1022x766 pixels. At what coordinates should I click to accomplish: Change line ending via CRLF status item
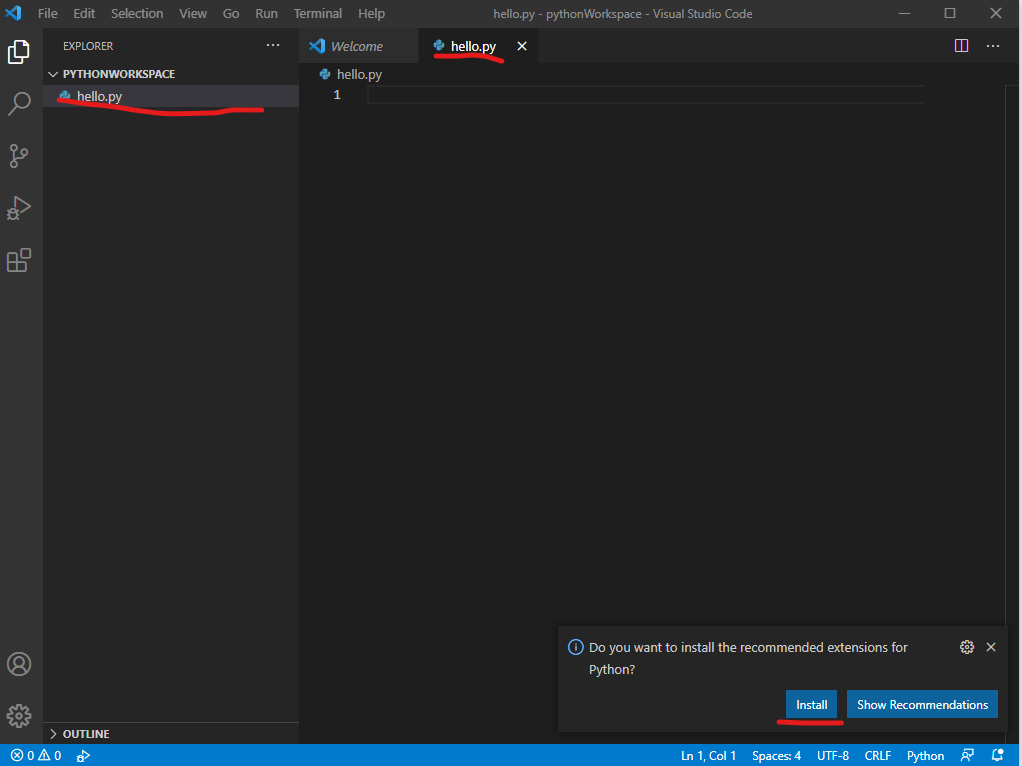(878, 756)
